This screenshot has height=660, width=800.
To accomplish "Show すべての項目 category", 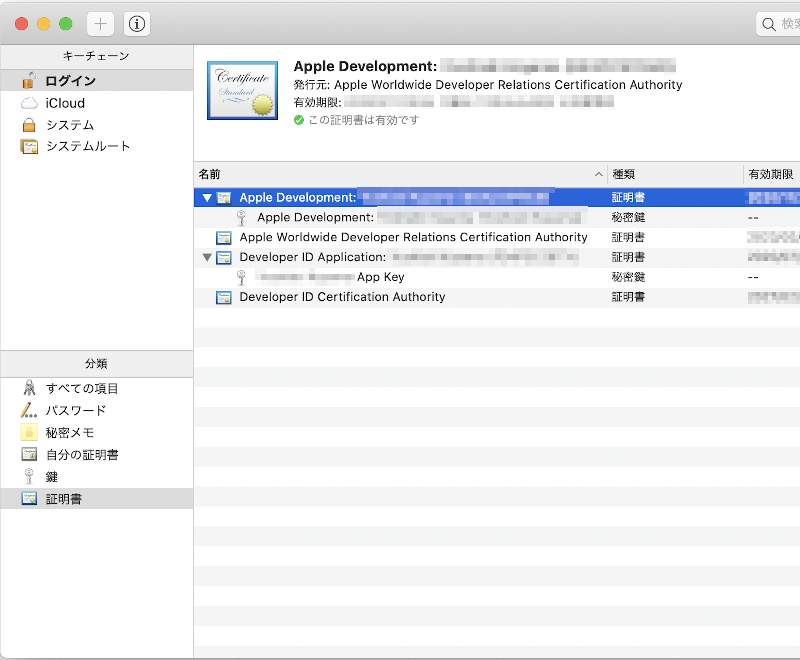I will click(x=82, y=389).
